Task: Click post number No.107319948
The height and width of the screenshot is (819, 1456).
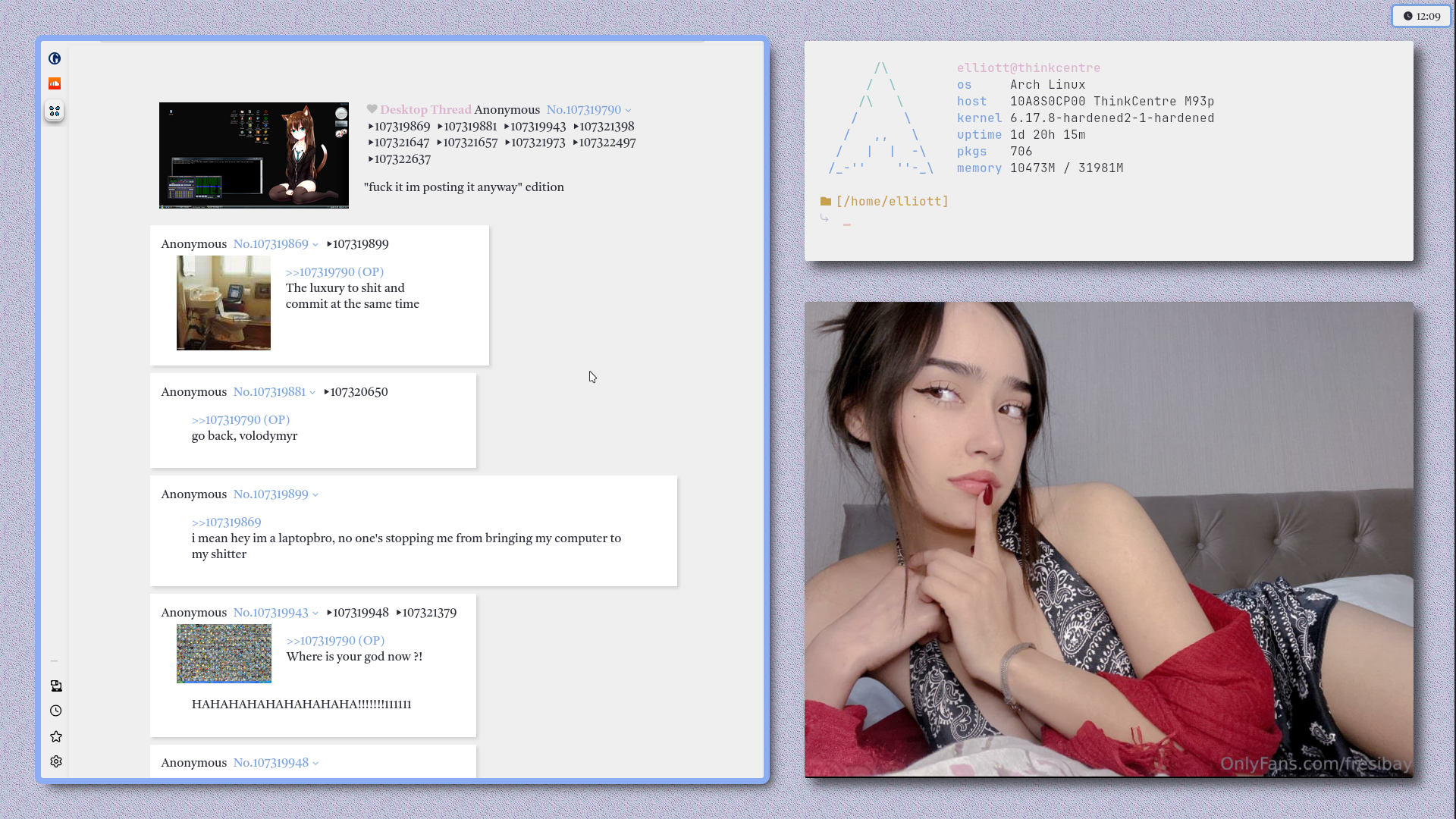Action: 271,763
